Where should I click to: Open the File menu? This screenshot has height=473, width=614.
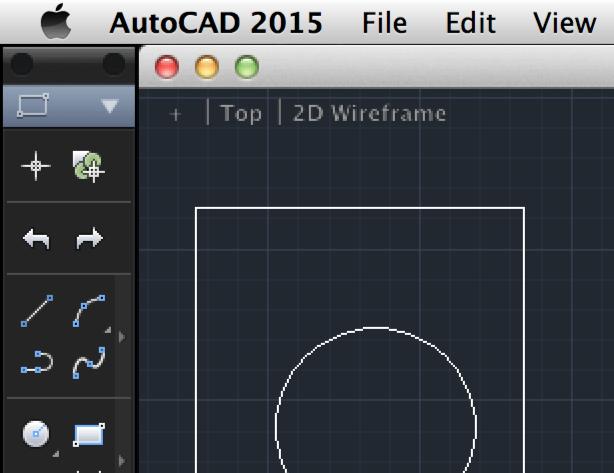click(384, 23)
